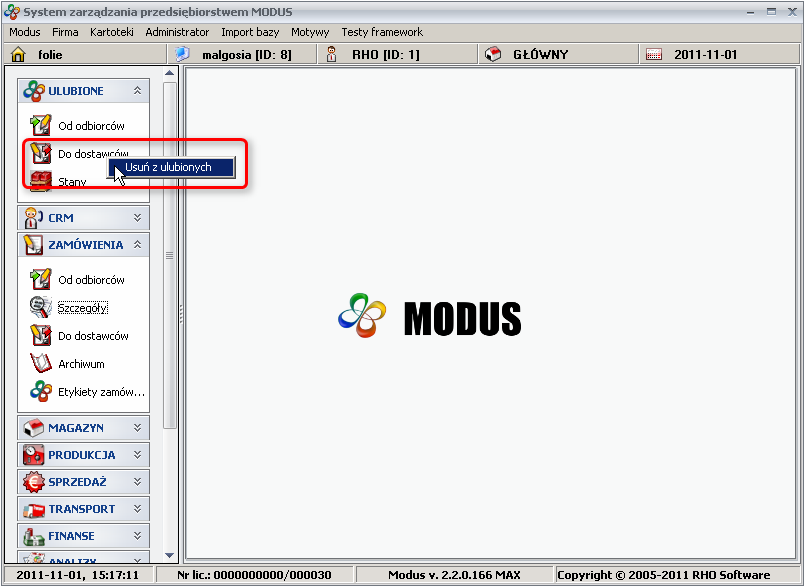Image resolution: width=805 pixels, height=587 pixels.
Task: Expand the SPRZEDAŻ section chevron
Action: [x=137, y=482]
